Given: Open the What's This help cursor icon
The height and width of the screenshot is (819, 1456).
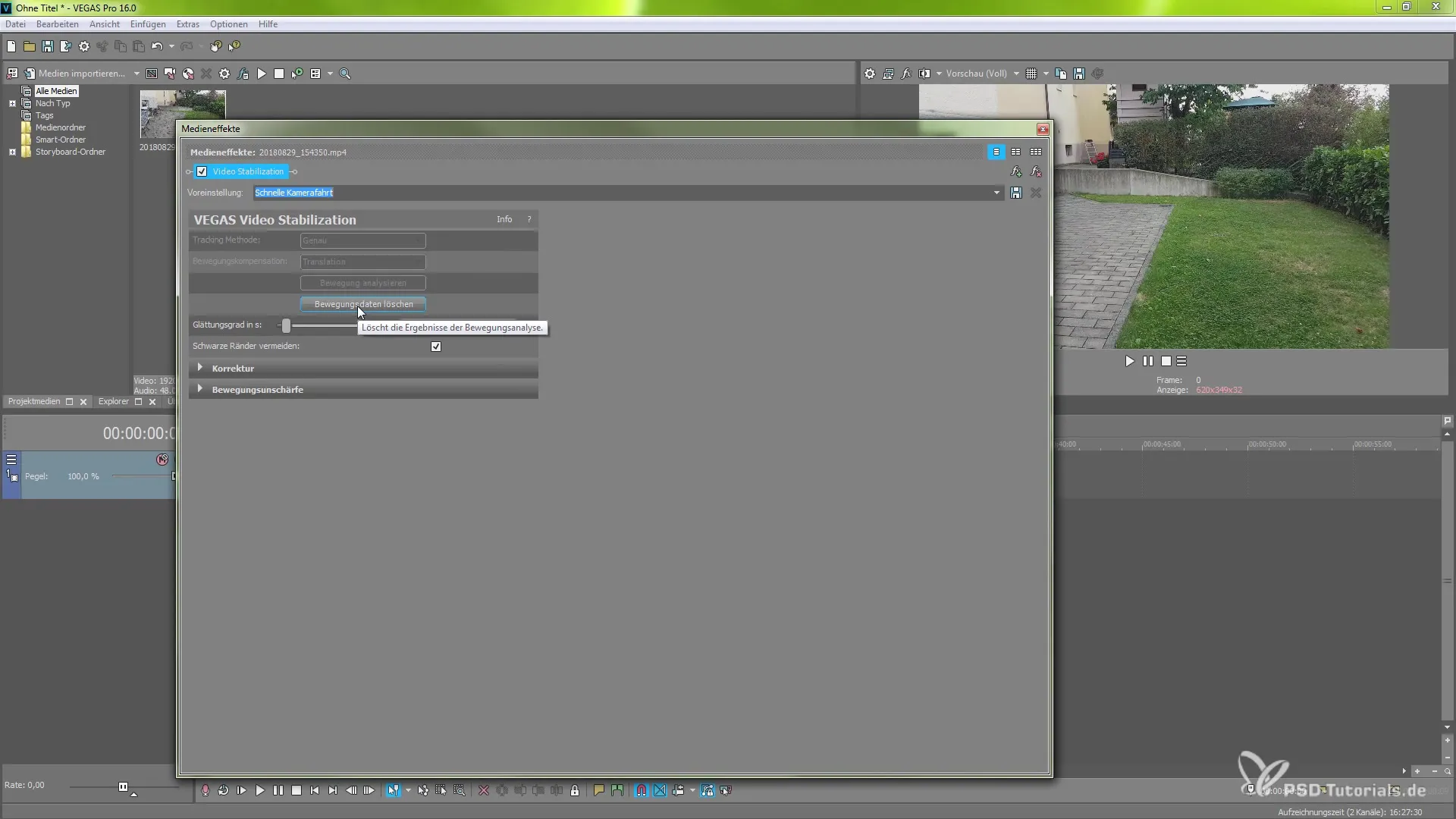Looking at the screenshot, I should tap(235, 46).
